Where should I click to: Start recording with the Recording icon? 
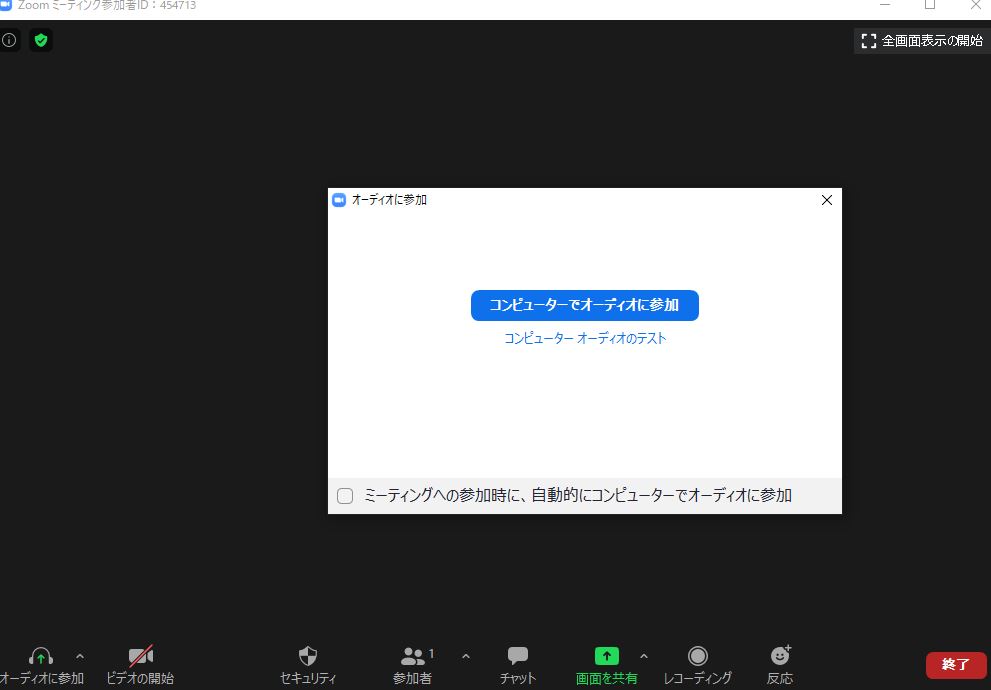pos(698,657)
